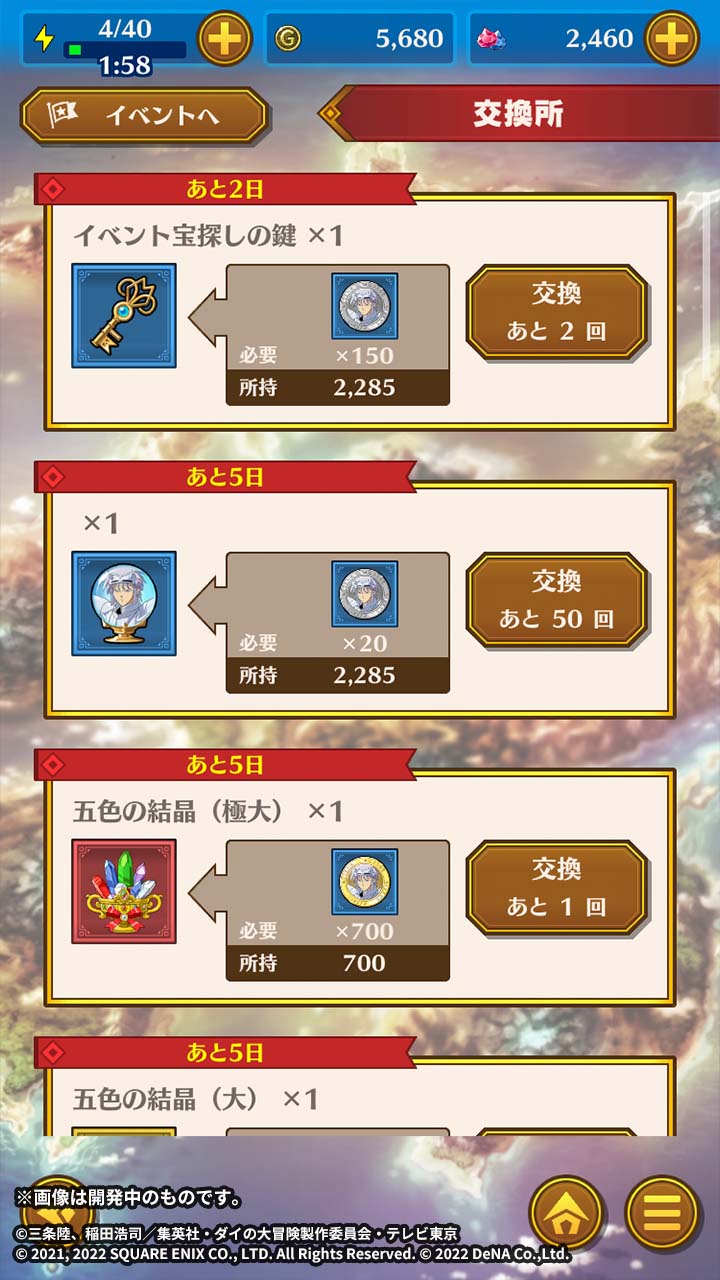Go back via イベントへ button
The width and height of the screenshot is (720, 1280).
[x=144, y=116]
